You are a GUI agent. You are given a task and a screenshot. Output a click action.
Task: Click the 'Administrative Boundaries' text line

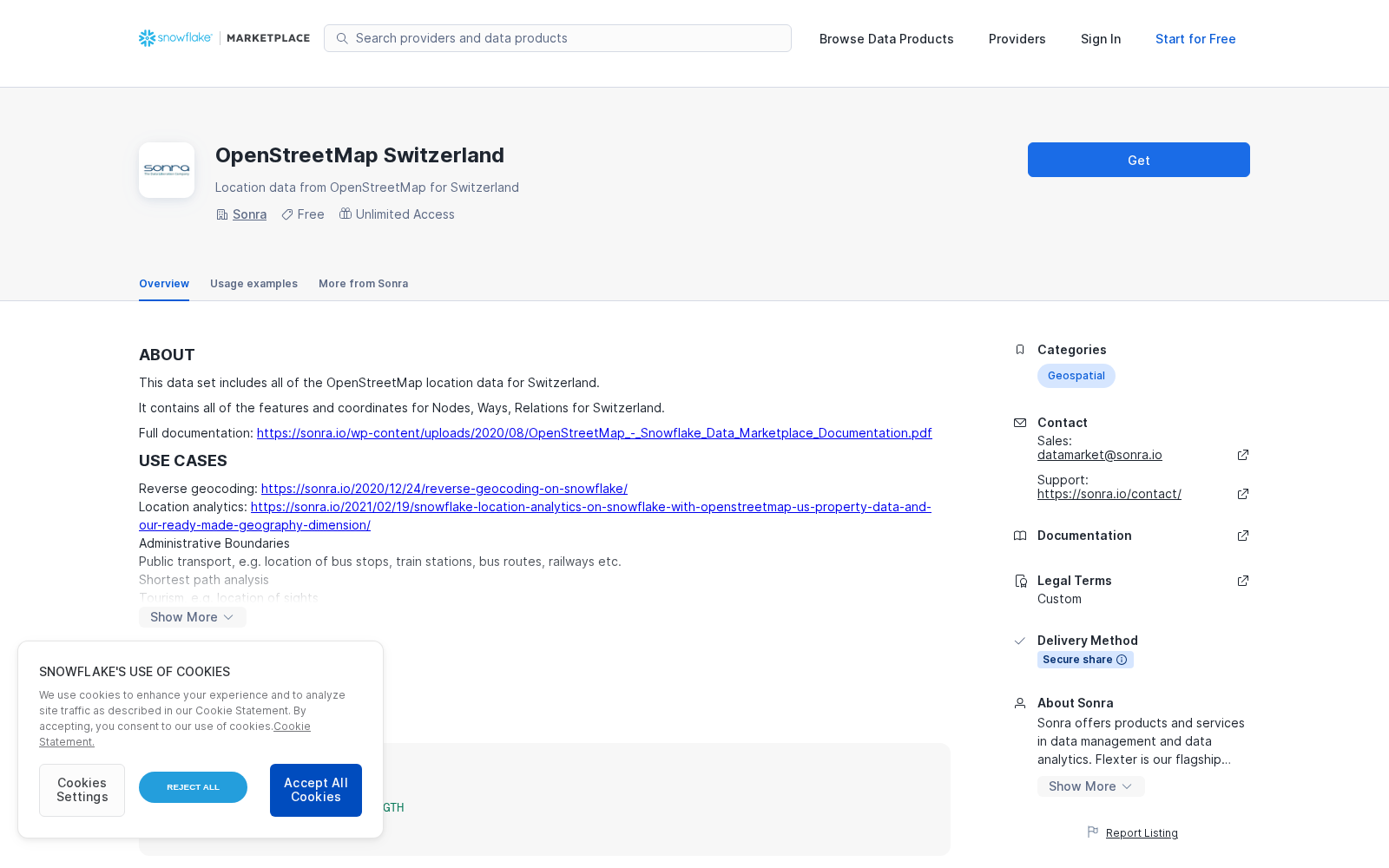click(x=214, y=543)
